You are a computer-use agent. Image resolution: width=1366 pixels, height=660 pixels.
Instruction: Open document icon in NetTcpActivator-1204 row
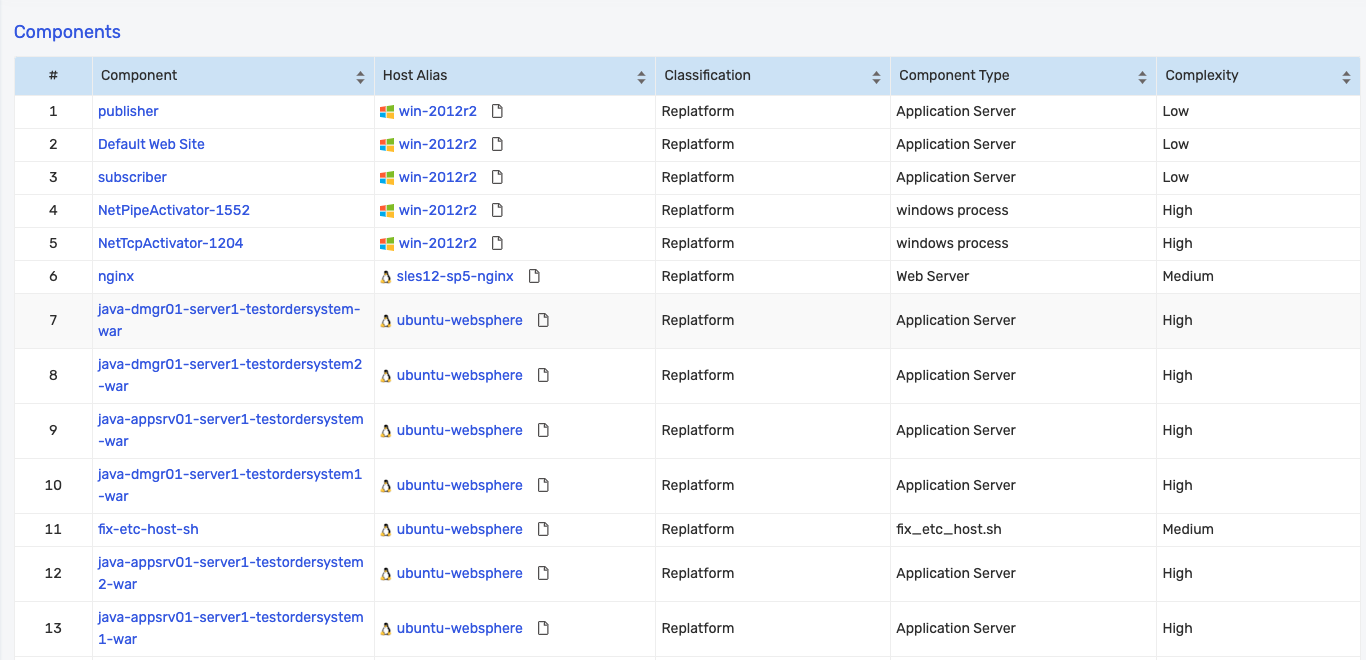pyautogui.click(x=497, y=243)
